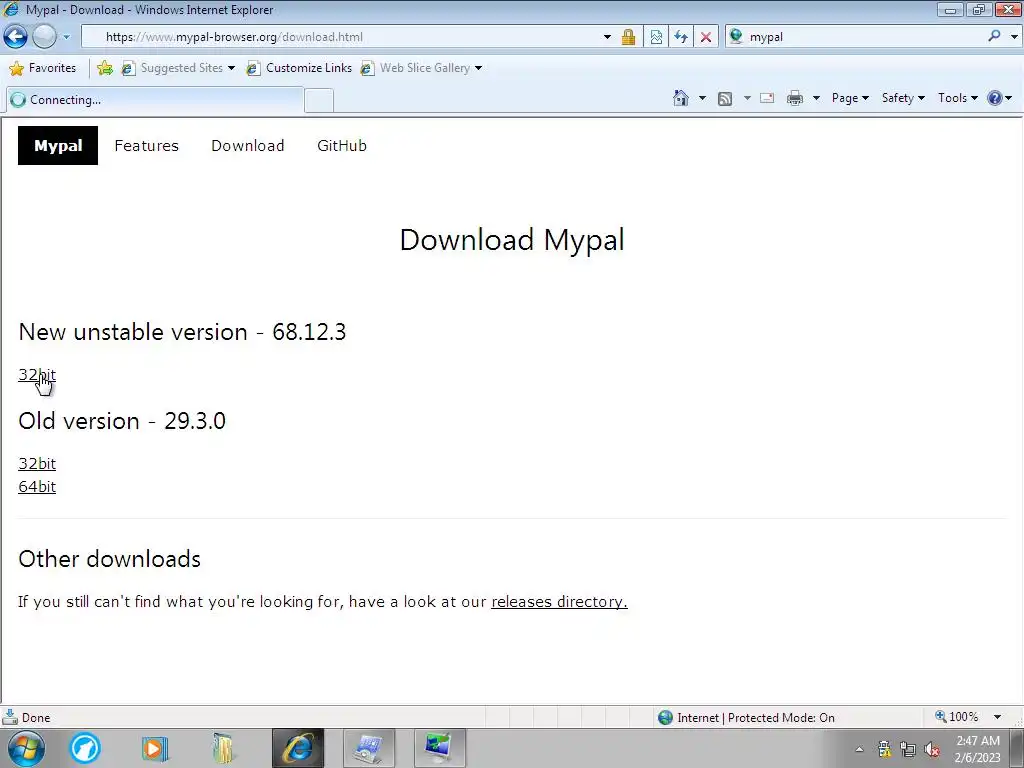Expand the feeds dropdown arrow
Image resolution: width=1024 pixels, height=768 pixels.
(747, 98)
